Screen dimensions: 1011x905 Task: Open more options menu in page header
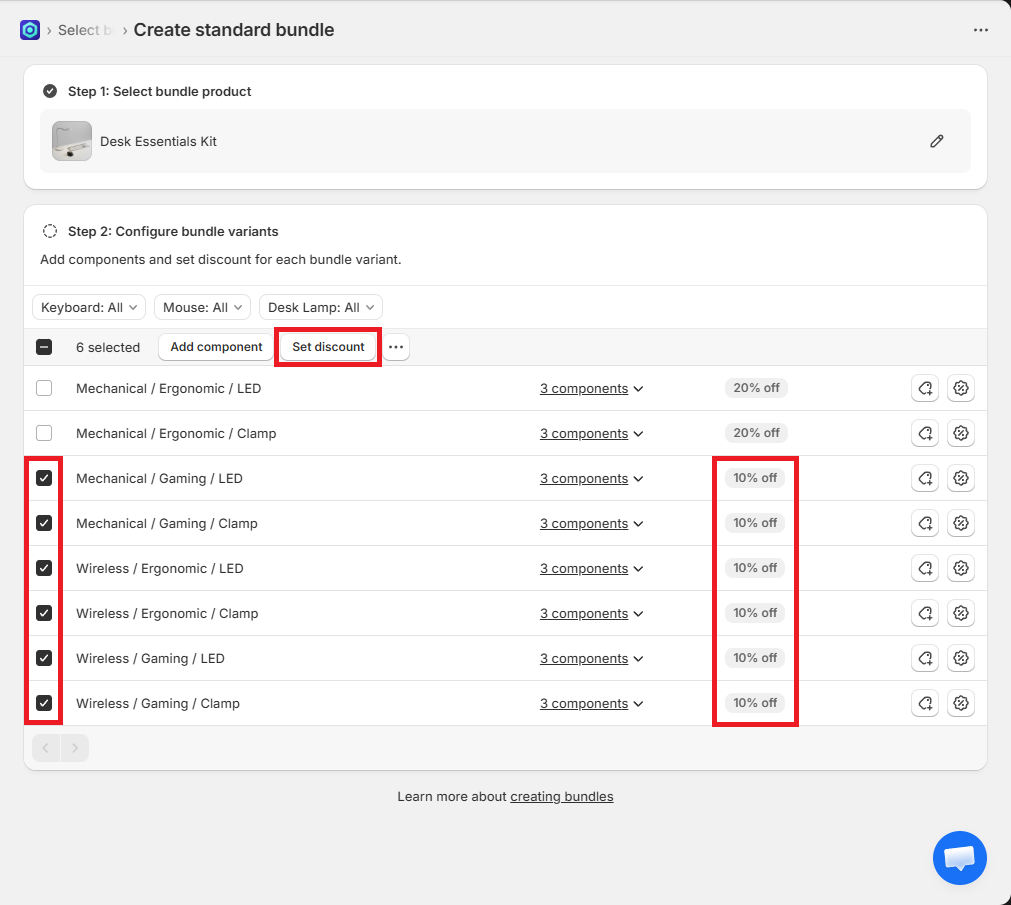coord(980,30)
